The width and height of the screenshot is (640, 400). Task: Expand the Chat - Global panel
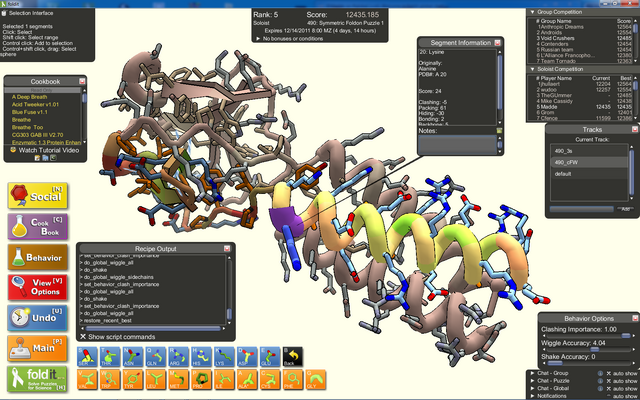[x=532, y=389]
